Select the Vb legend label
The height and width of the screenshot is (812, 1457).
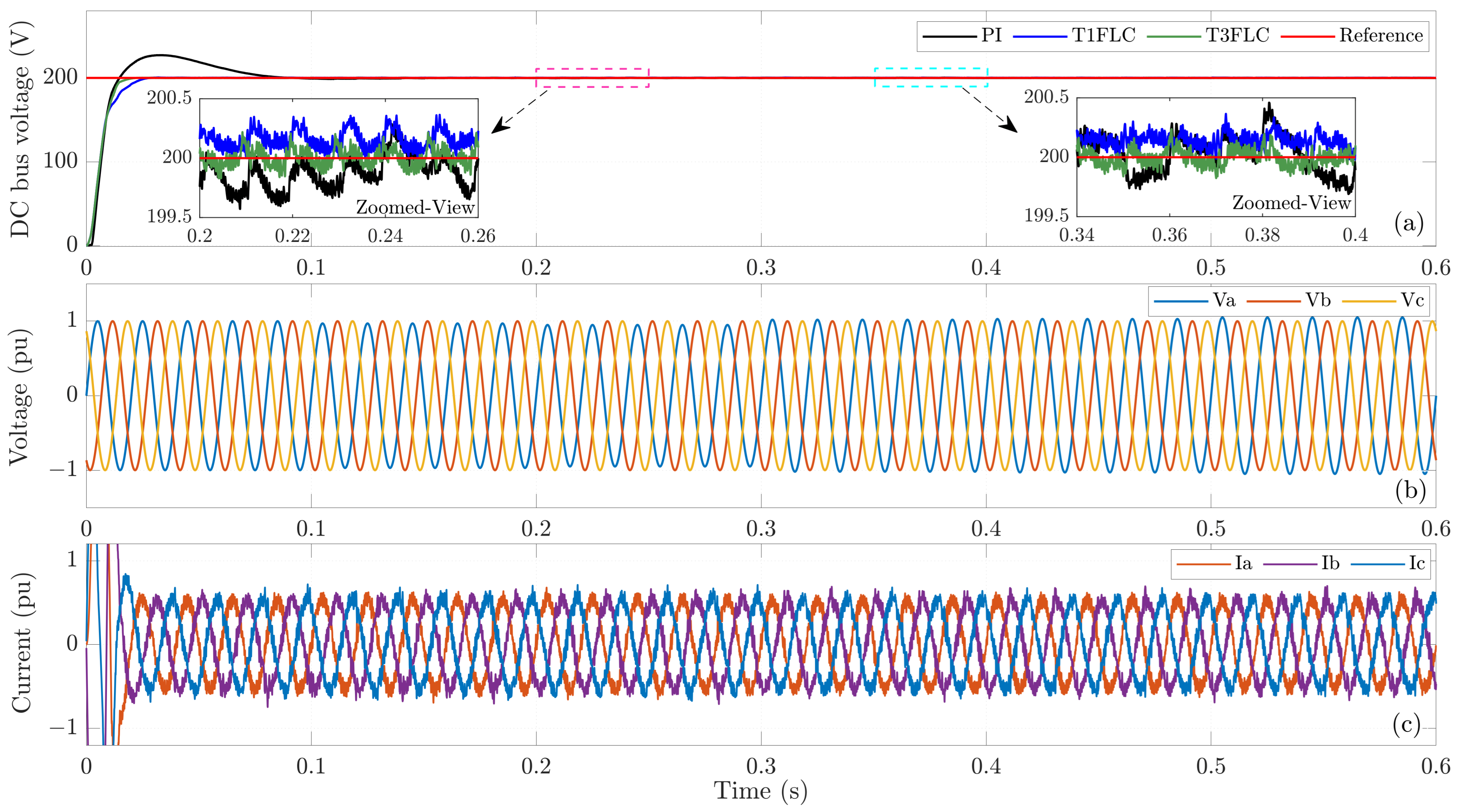[x=1318, y=300]
